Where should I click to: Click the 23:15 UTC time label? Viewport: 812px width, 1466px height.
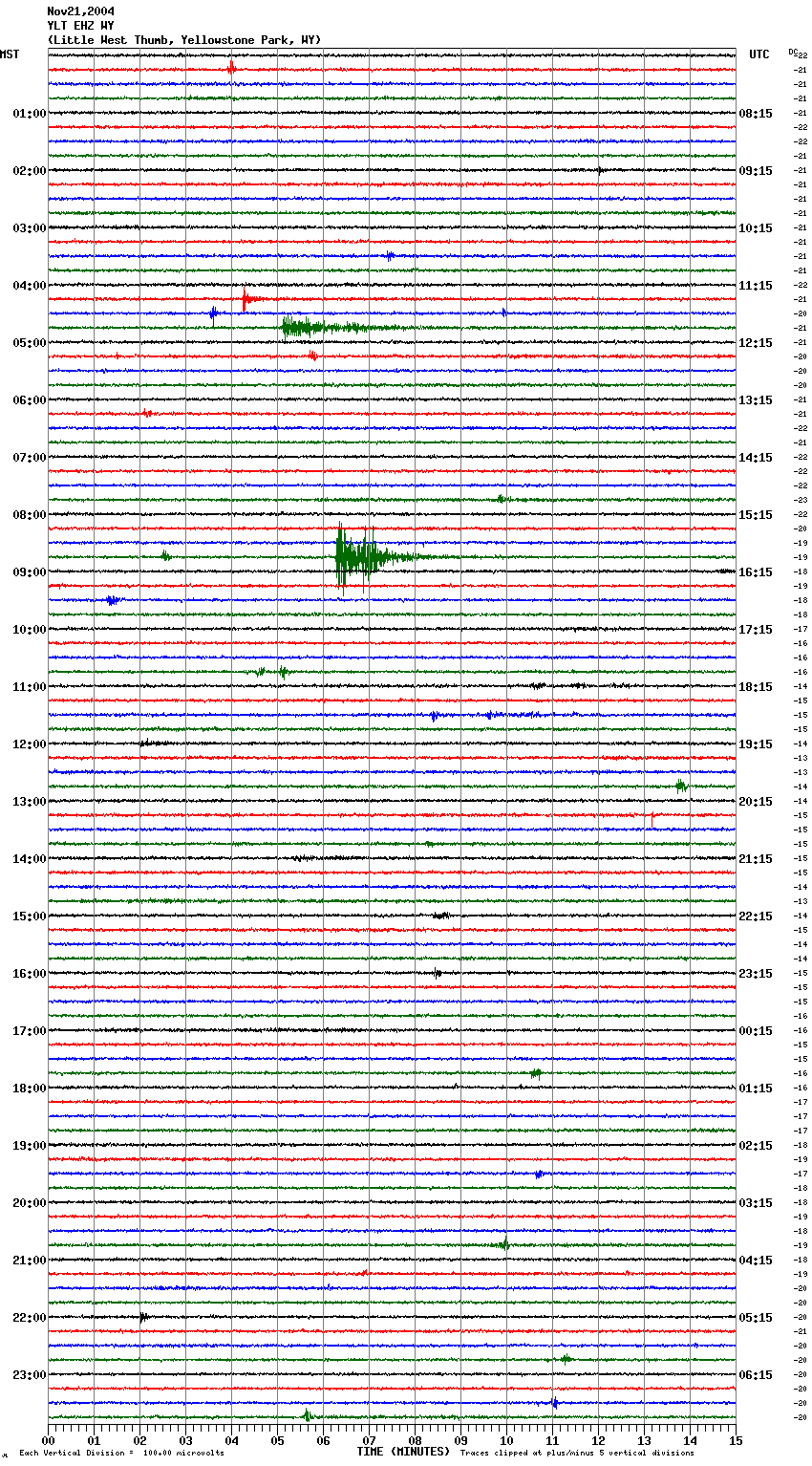pyautogui.click(x=756, y=974)
